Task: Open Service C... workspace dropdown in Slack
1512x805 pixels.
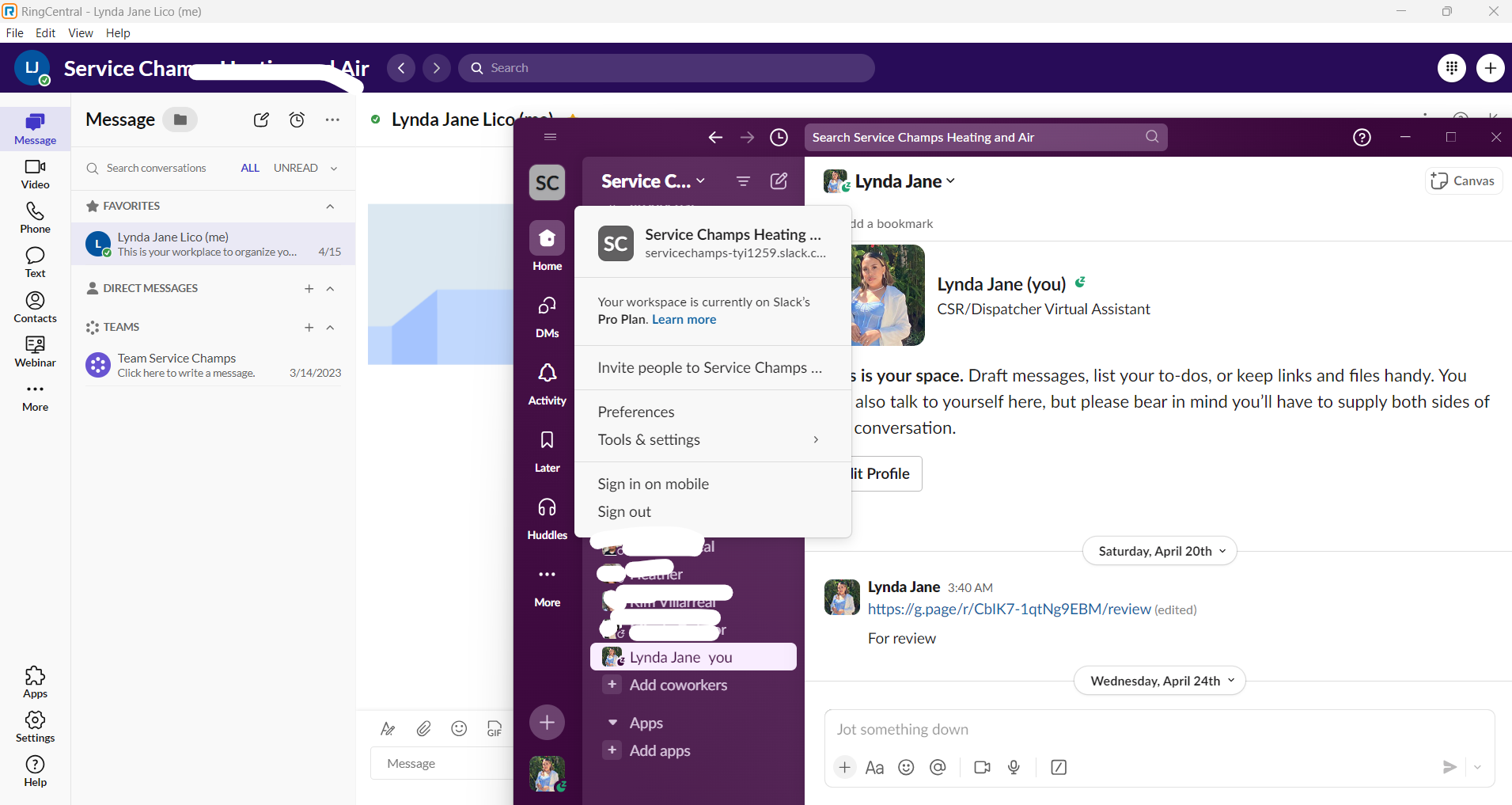Action: [x=653, y=181]
